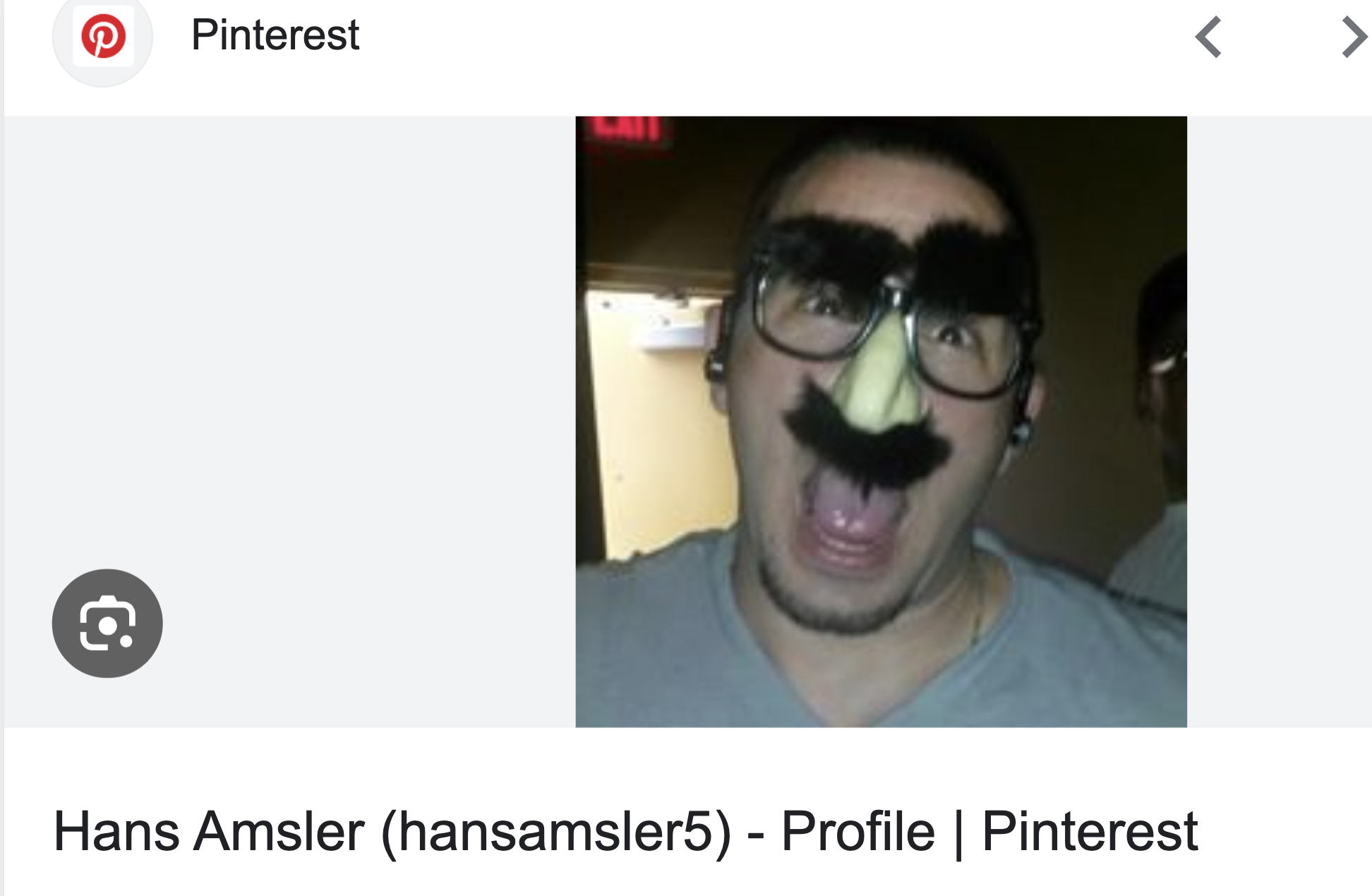1372x896 pixels.
Task: Click the camera lens search button
Action: pyautogui.click(x=107, y=624)
